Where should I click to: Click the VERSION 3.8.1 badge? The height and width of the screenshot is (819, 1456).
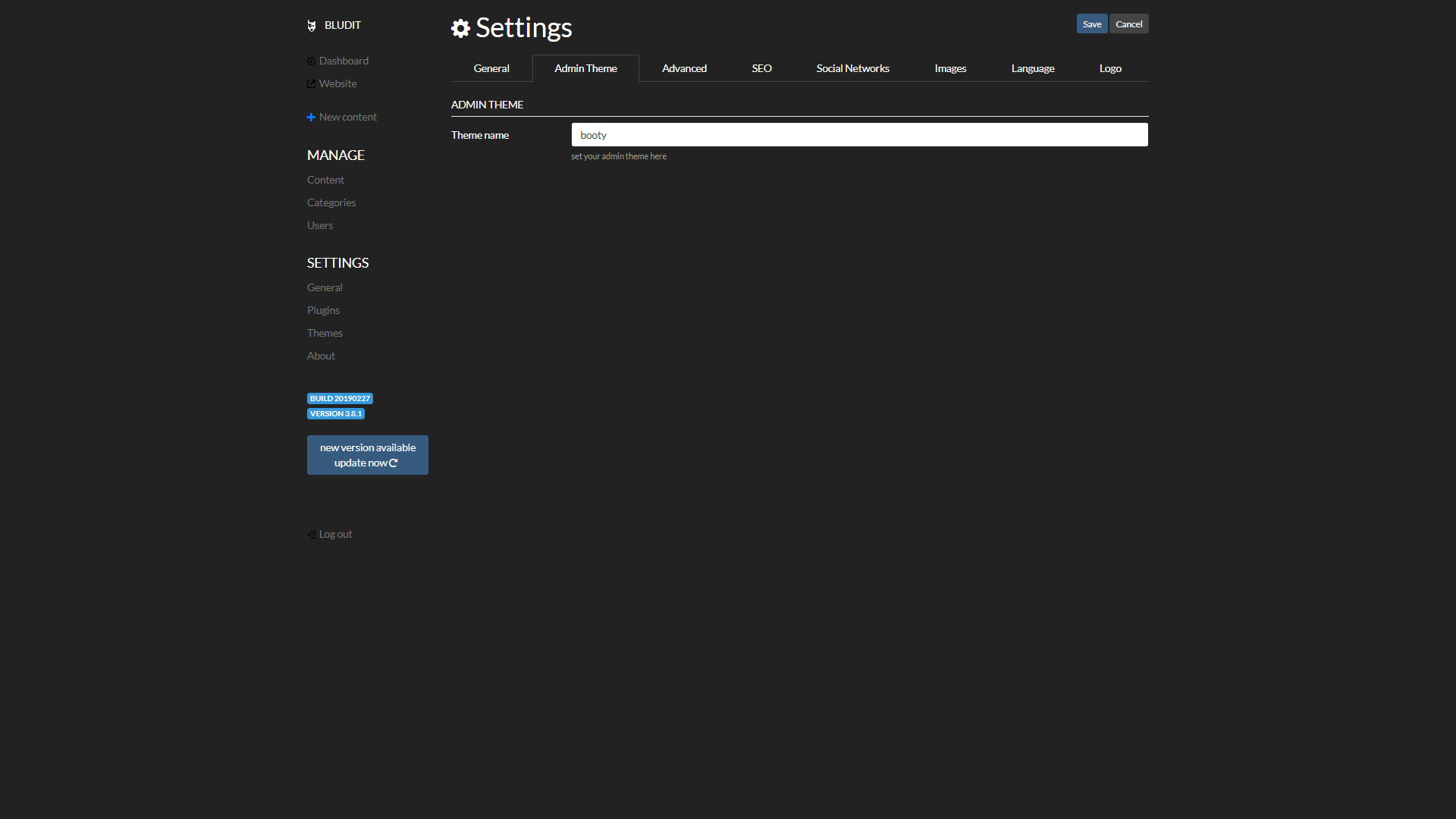tap(336, 413)
